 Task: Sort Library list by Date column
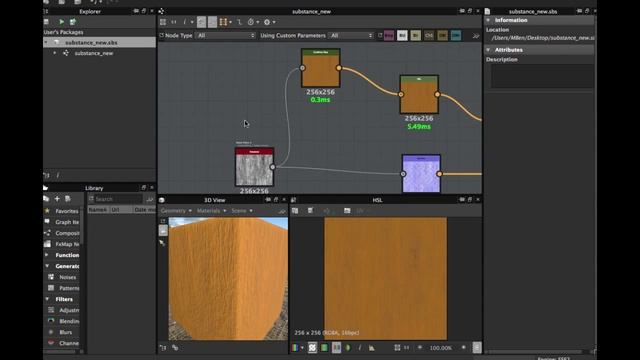(144, 209)
